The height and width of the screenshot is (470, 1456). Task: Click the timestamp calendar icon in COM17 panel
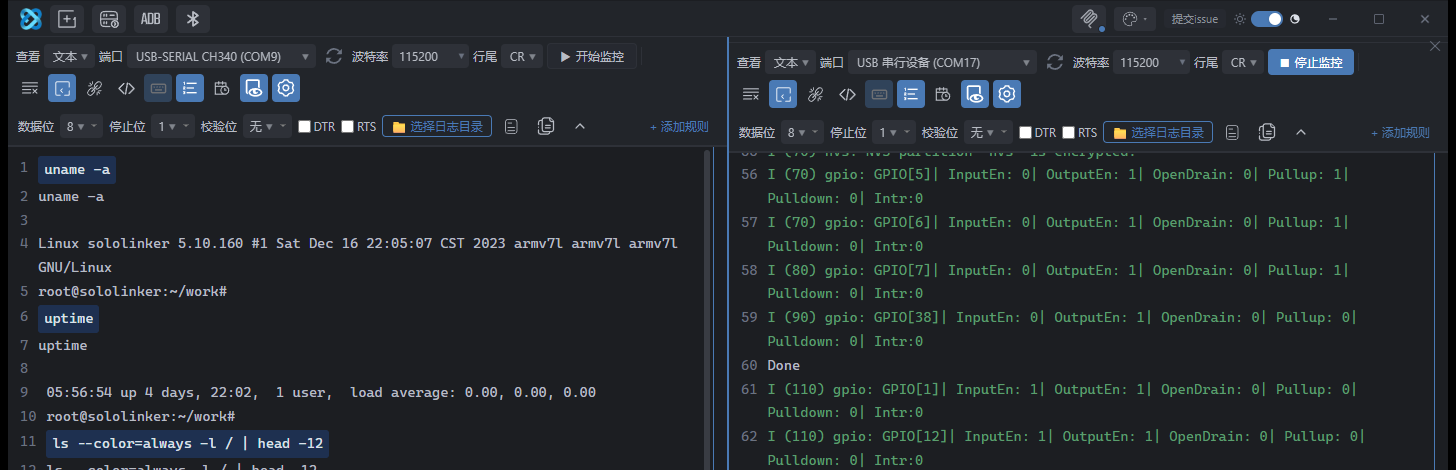(x=943, y=94)
